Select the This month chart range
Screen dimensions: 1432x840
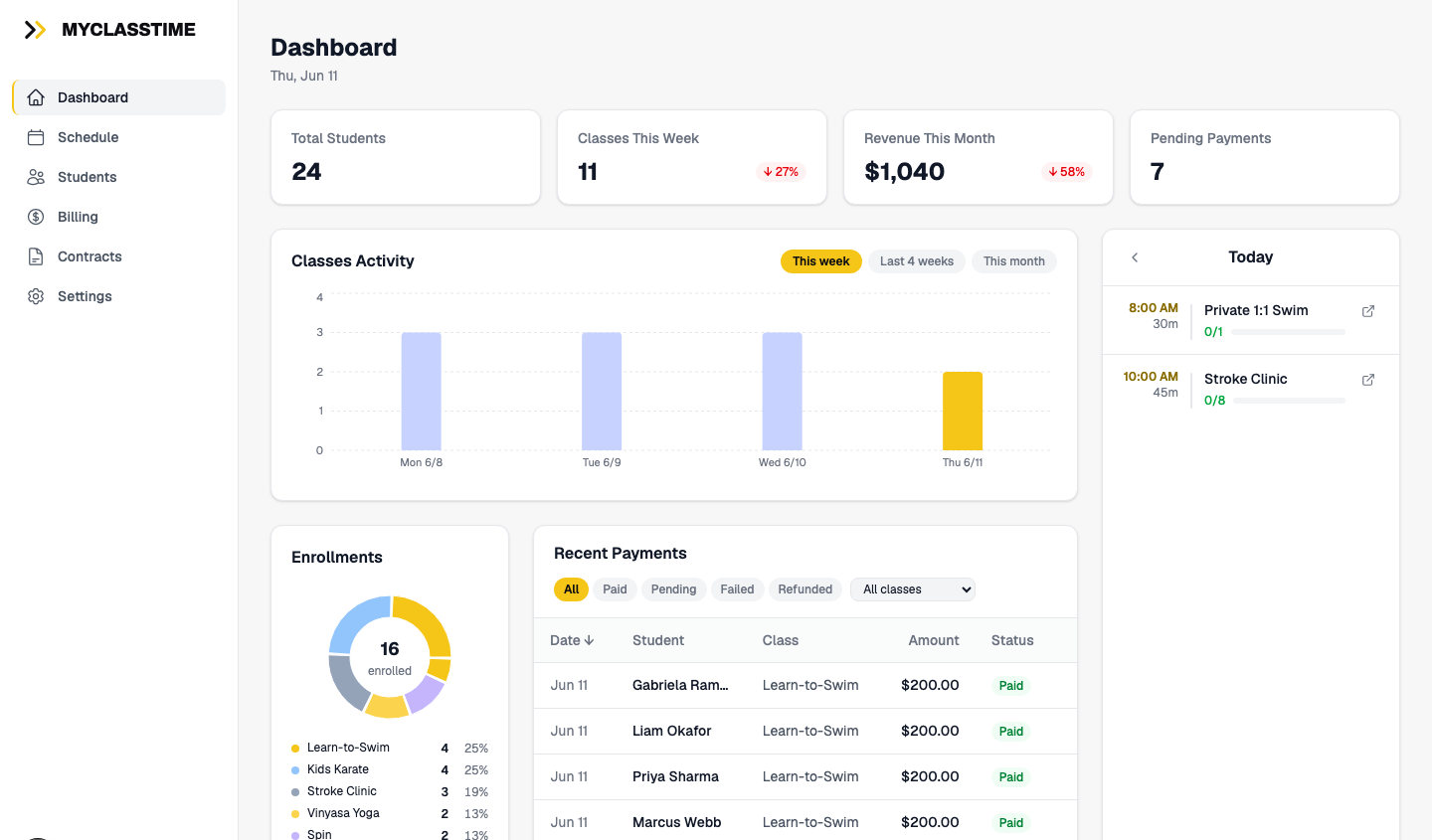coord(1014,261)
